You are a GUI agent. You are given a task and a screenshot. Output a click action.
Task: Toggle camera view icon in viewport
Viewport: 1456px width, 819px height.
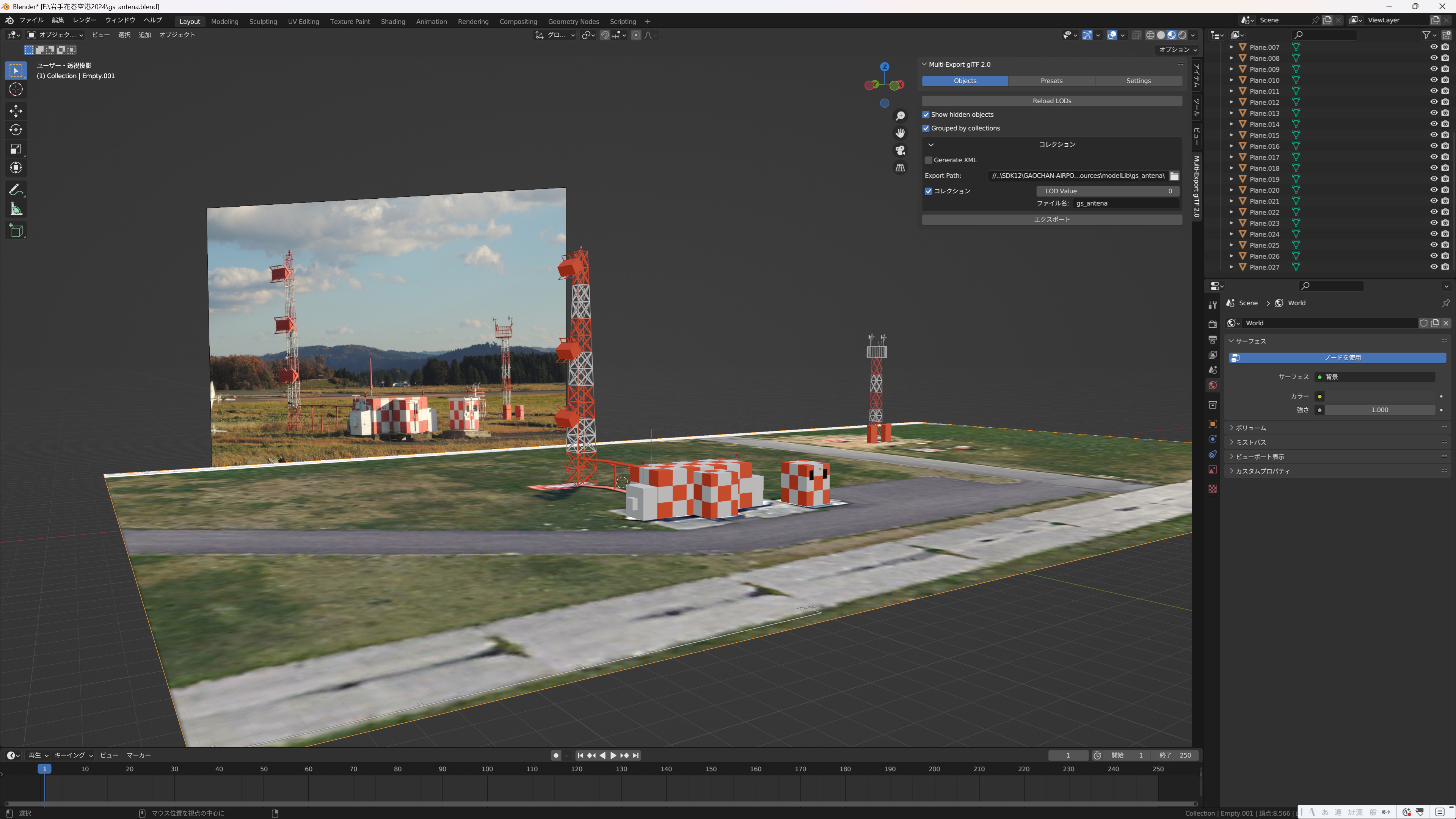(x=901, y=151)
